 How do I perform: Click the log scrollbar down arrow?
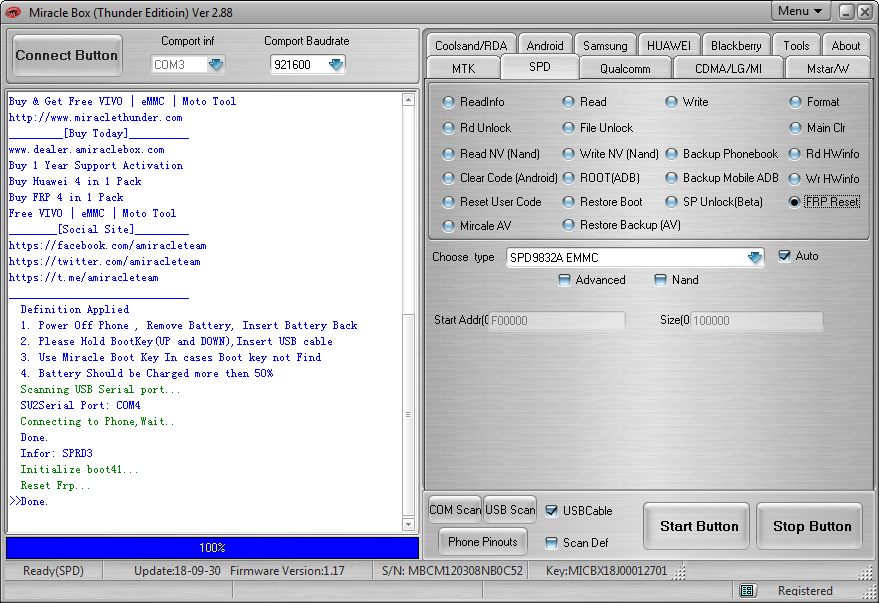[x=408, y=525]
